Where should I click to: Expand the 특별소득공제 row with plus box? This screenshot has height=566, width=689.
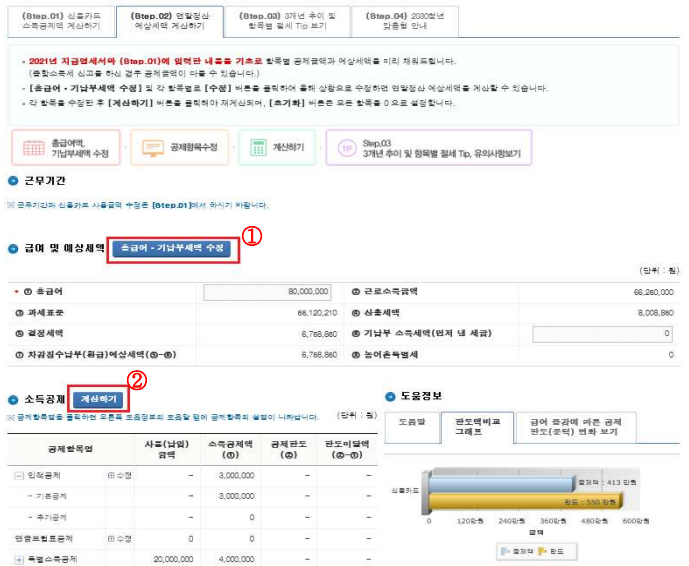(19, 559)
